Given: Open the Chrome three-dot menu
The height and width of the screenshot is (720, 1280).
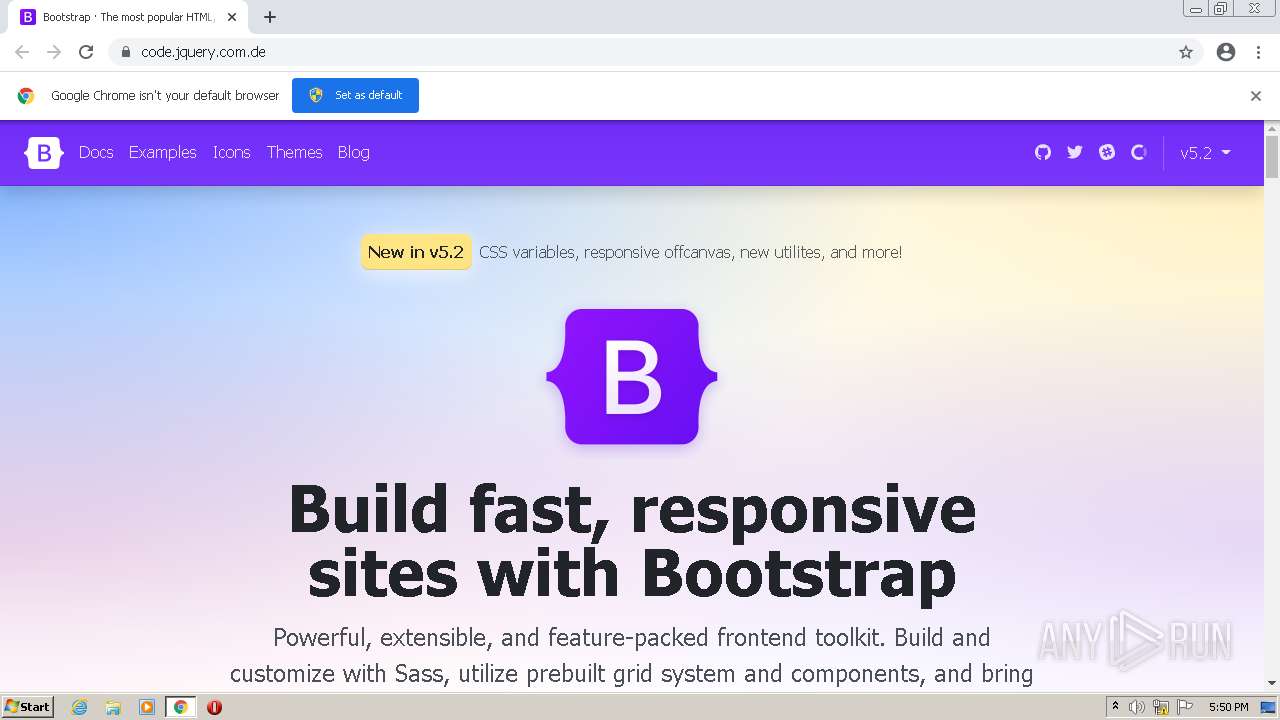Looking at the screenshot, I should [1258, 52].
